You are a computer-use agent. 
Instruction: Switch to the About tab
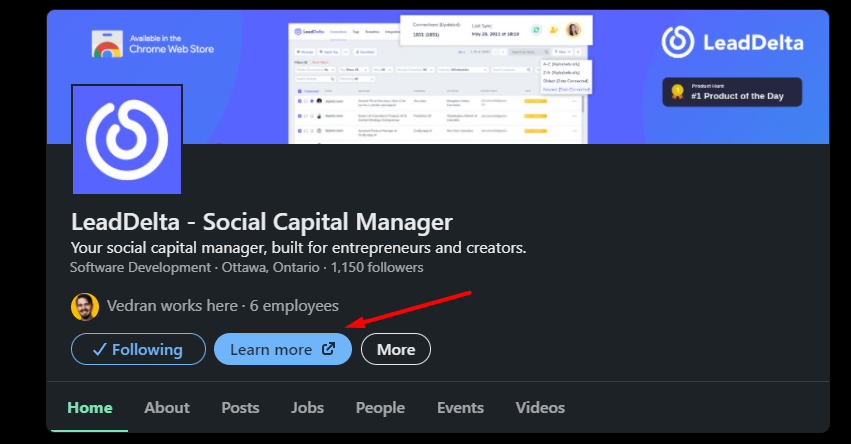[167, 408]
